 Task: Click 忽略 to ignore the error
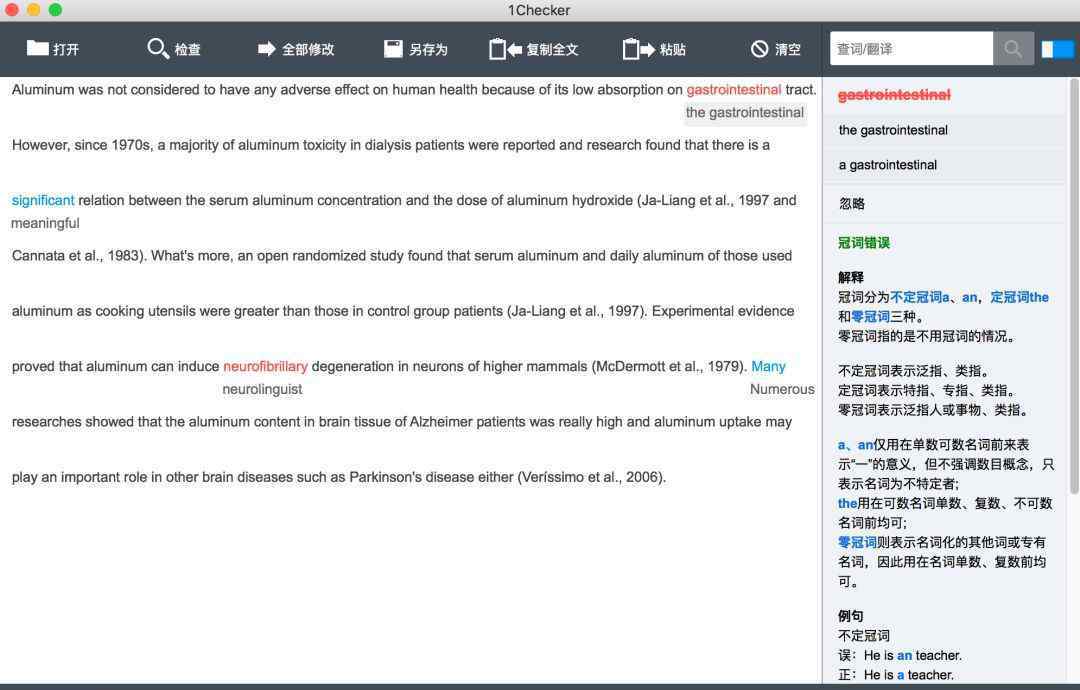click(x=851, y=203)
